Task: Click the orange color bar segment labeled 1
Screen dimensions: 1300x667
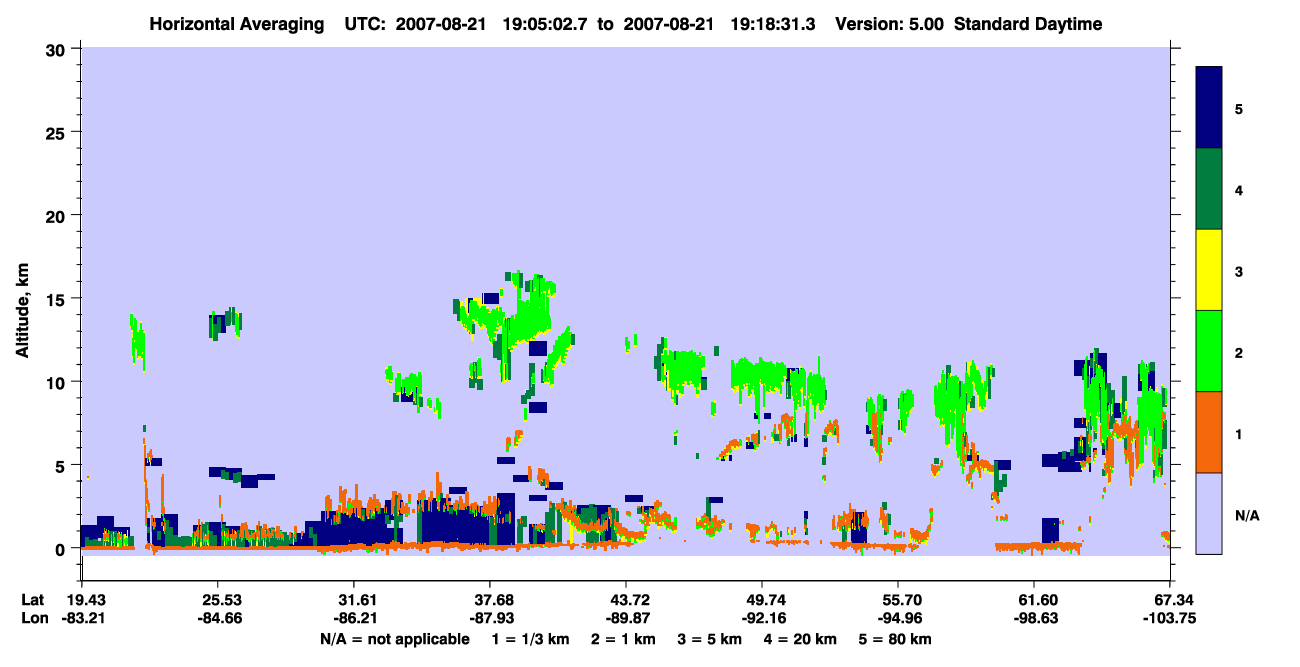Action: pos(1209,432)
